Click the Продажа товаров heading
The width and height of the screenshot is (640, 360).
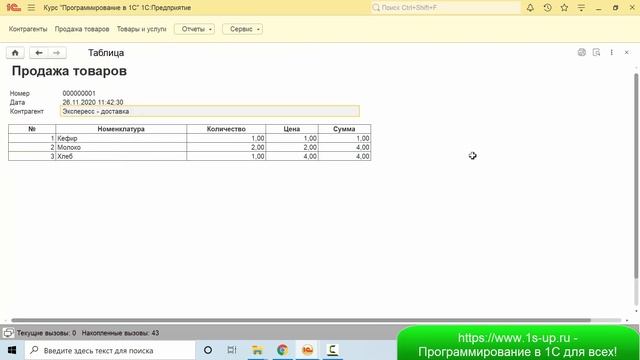pyautogui.click(x=69, y=71)
